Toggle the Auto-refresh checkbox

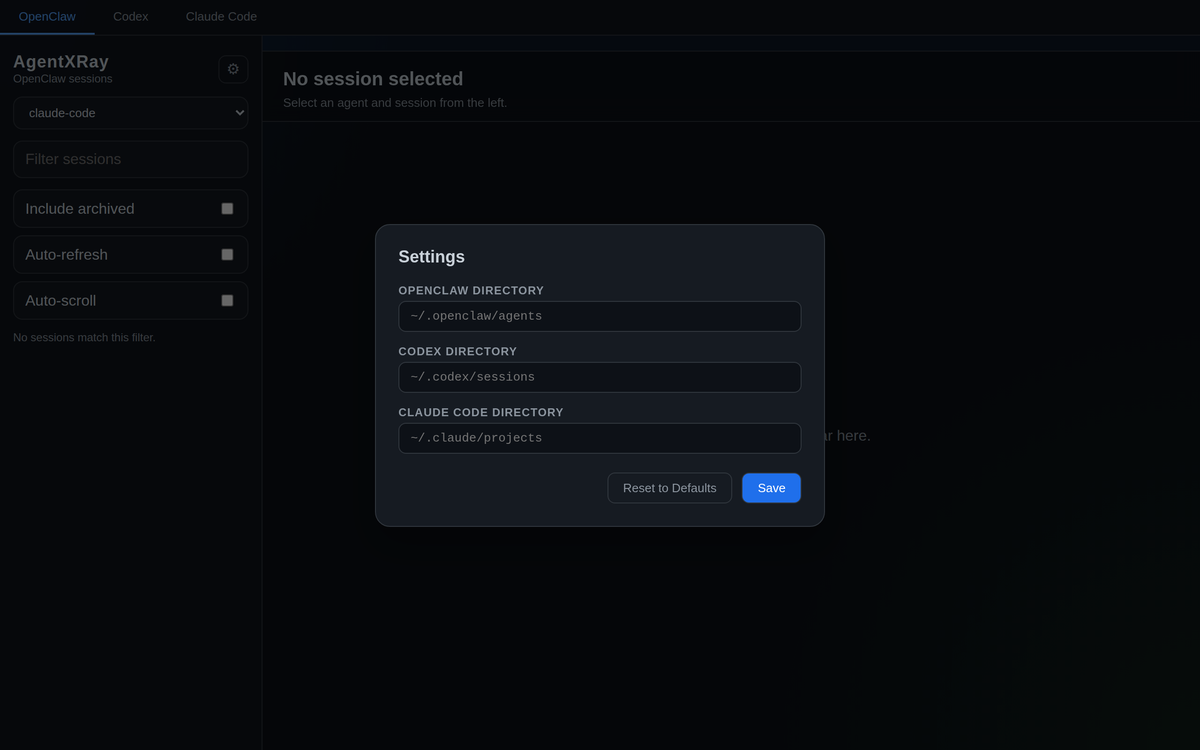click(x=227, y=255)
